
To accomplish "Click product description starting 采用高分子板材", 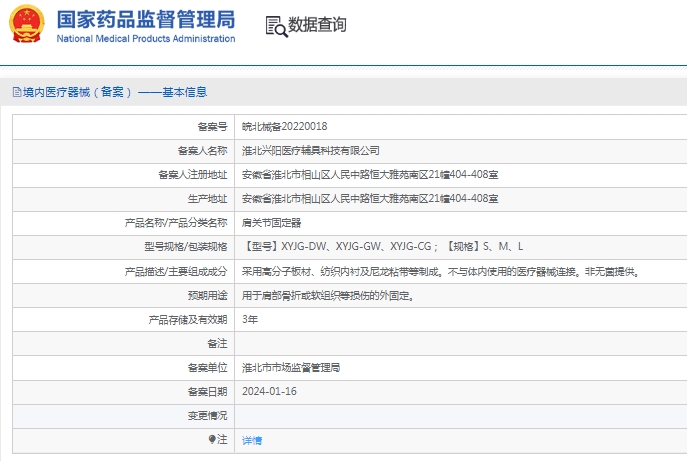I will coord(441,272).
